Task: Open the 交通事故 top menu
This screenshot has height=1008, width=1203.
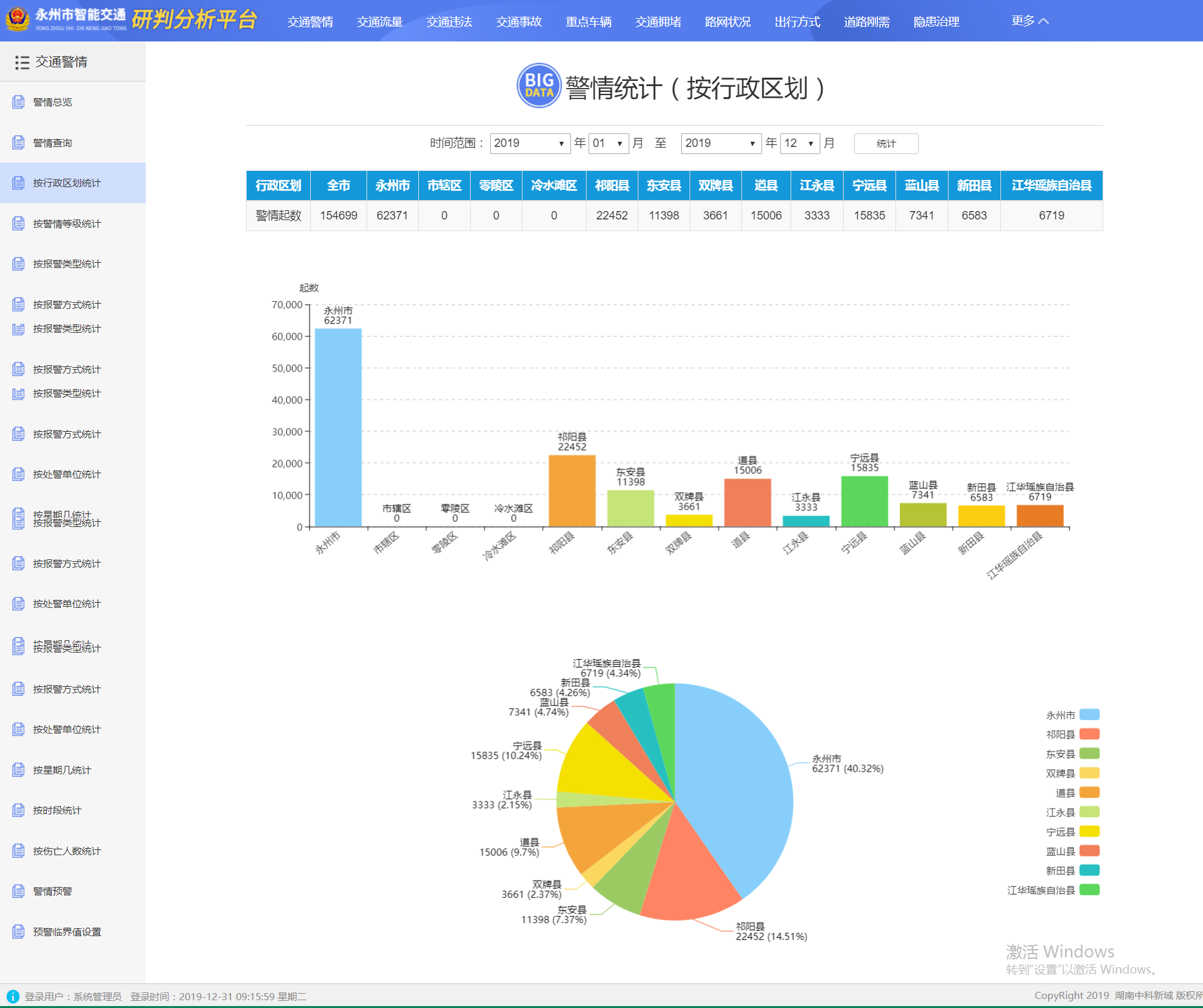Action: (519, 21)
